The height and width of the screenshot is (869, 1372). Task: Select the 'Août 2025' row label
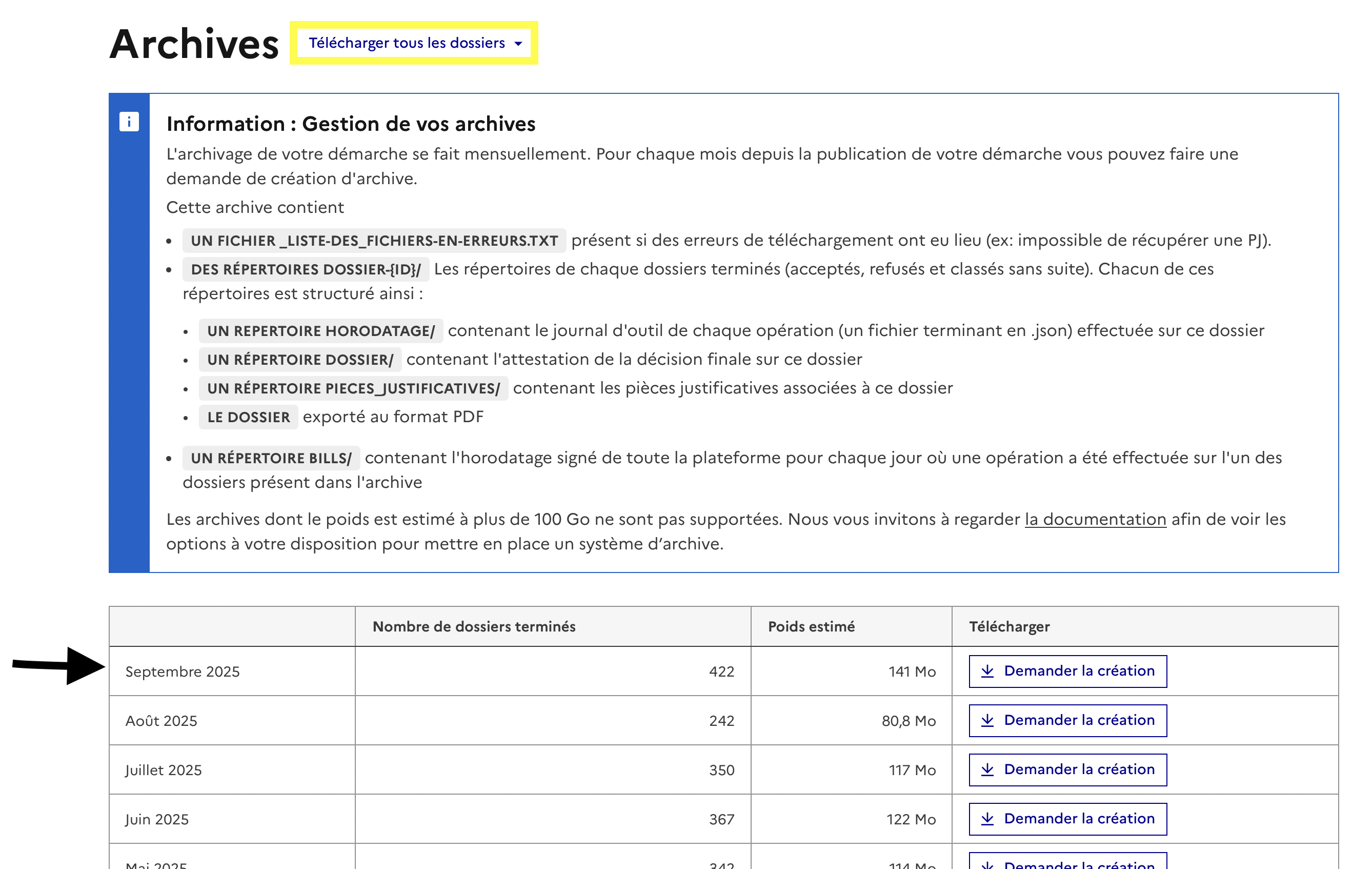[161, 721]
